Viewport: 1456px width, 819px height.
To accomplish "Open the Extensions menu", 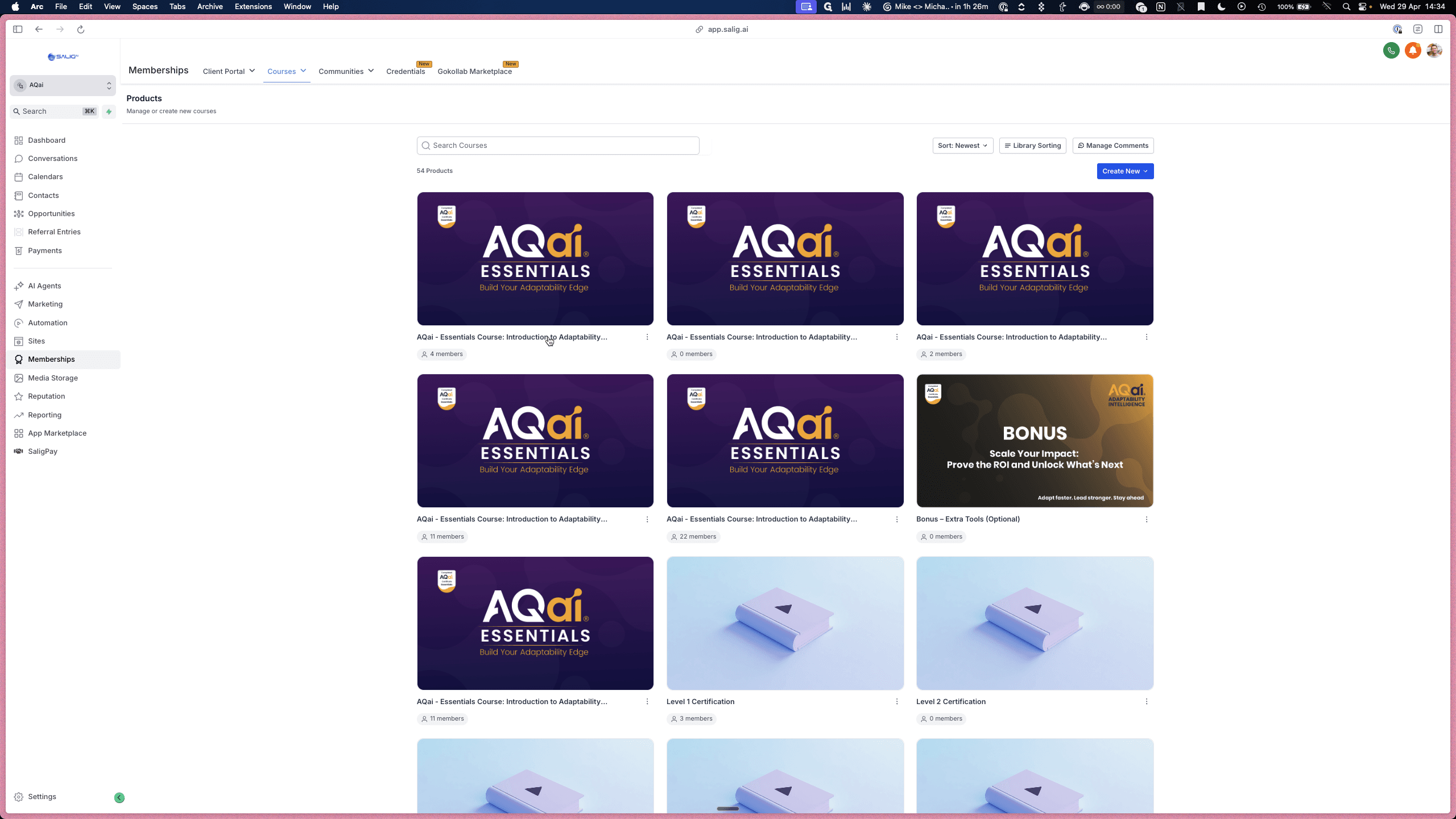I will [x=253, y=7].
